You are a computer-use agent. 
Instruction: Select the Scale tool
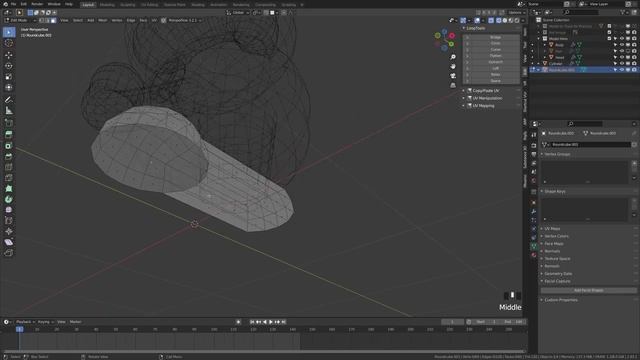[x=9, y=77]
